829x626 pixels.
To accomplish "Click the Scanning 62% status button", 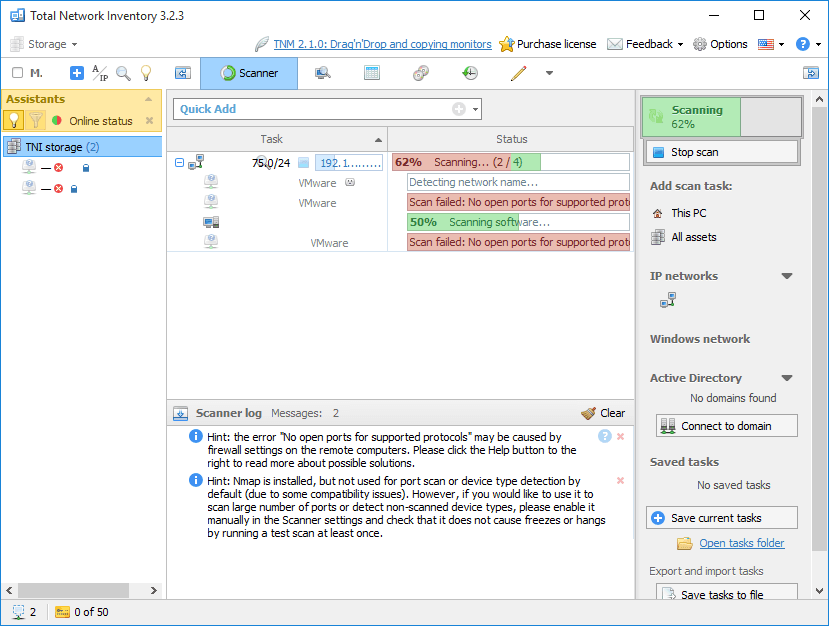I will [722, 117].
